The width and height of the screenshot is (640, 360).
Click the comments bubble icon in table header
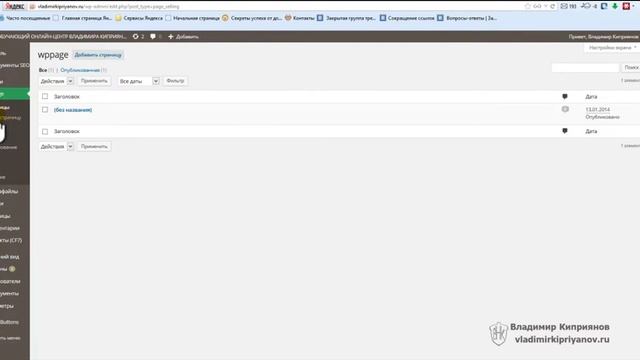pyautogui.click(x=565, y=97)
